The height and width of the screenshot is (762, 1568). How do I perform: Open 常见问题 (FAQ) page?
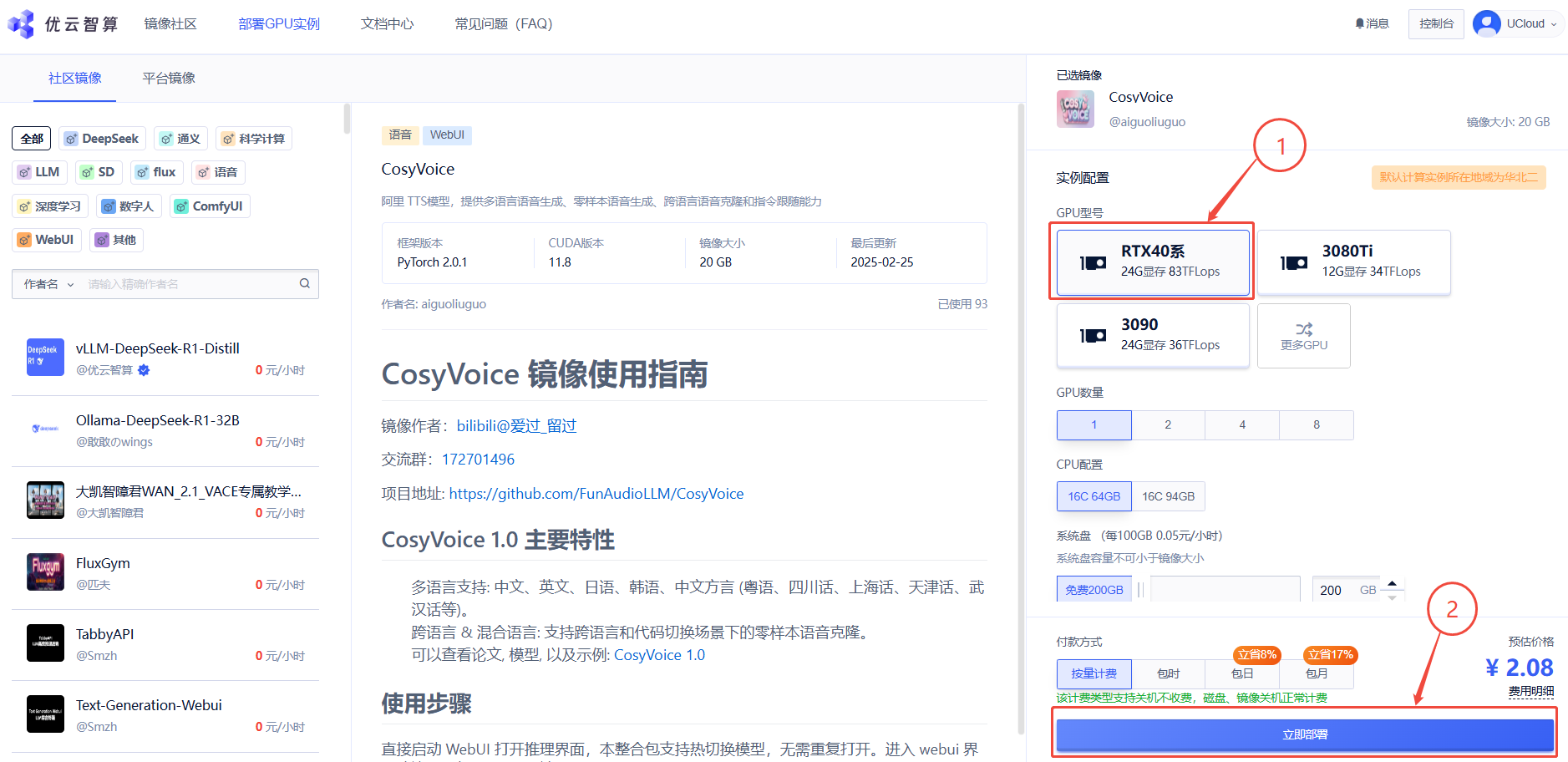pos(504,23)
